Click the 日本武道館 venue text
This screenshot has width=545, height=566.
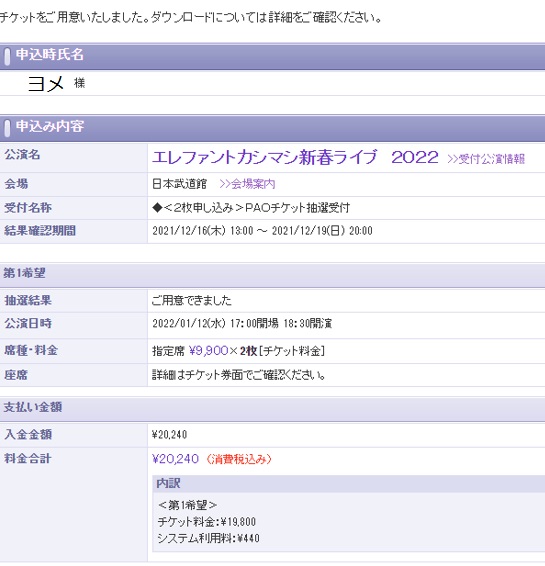179,184
